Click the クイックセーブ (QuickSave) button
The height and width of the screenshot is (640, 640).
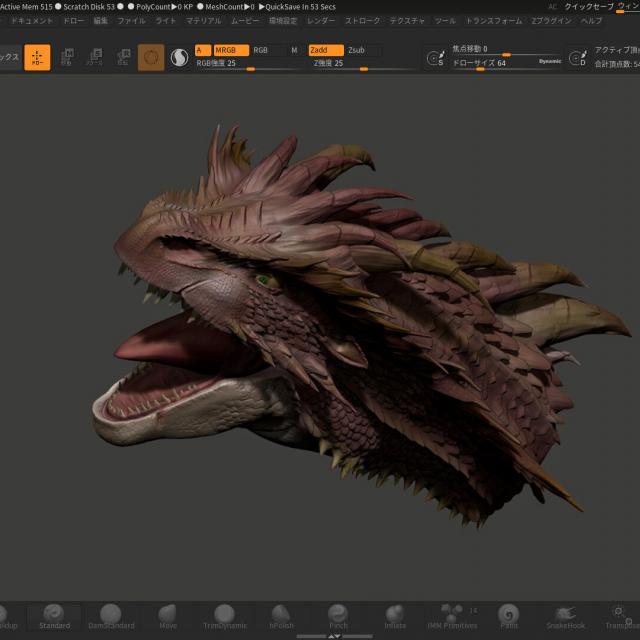click(588, 6)
